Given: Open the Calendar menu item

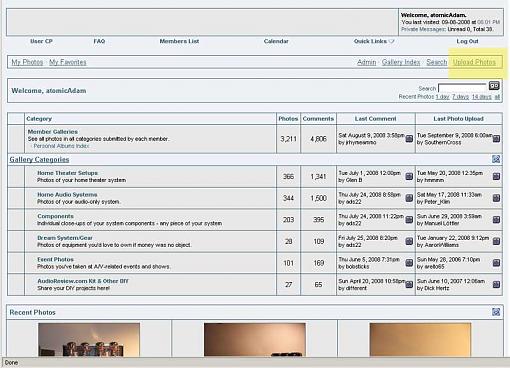Looking at the screenshot, I should (x=276, y=41).
